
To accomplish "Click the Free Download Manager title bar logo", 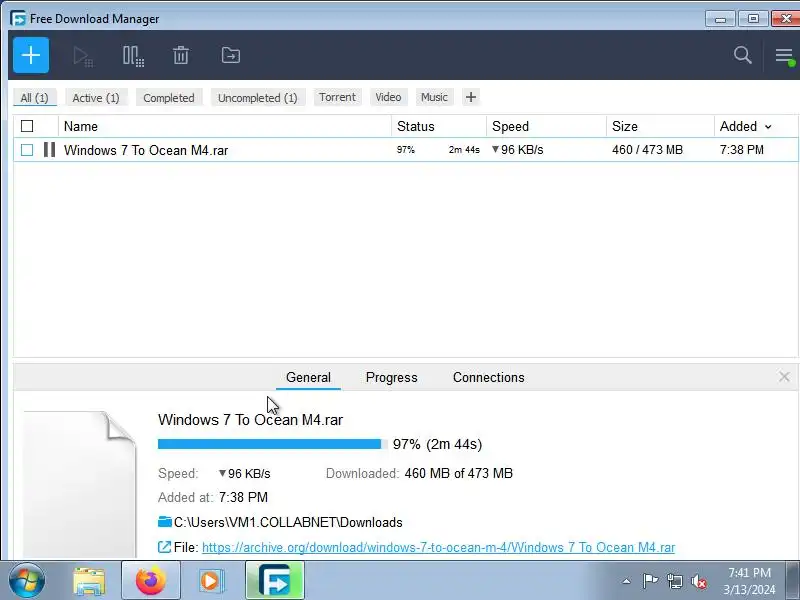I will click(x=18, y=19).
